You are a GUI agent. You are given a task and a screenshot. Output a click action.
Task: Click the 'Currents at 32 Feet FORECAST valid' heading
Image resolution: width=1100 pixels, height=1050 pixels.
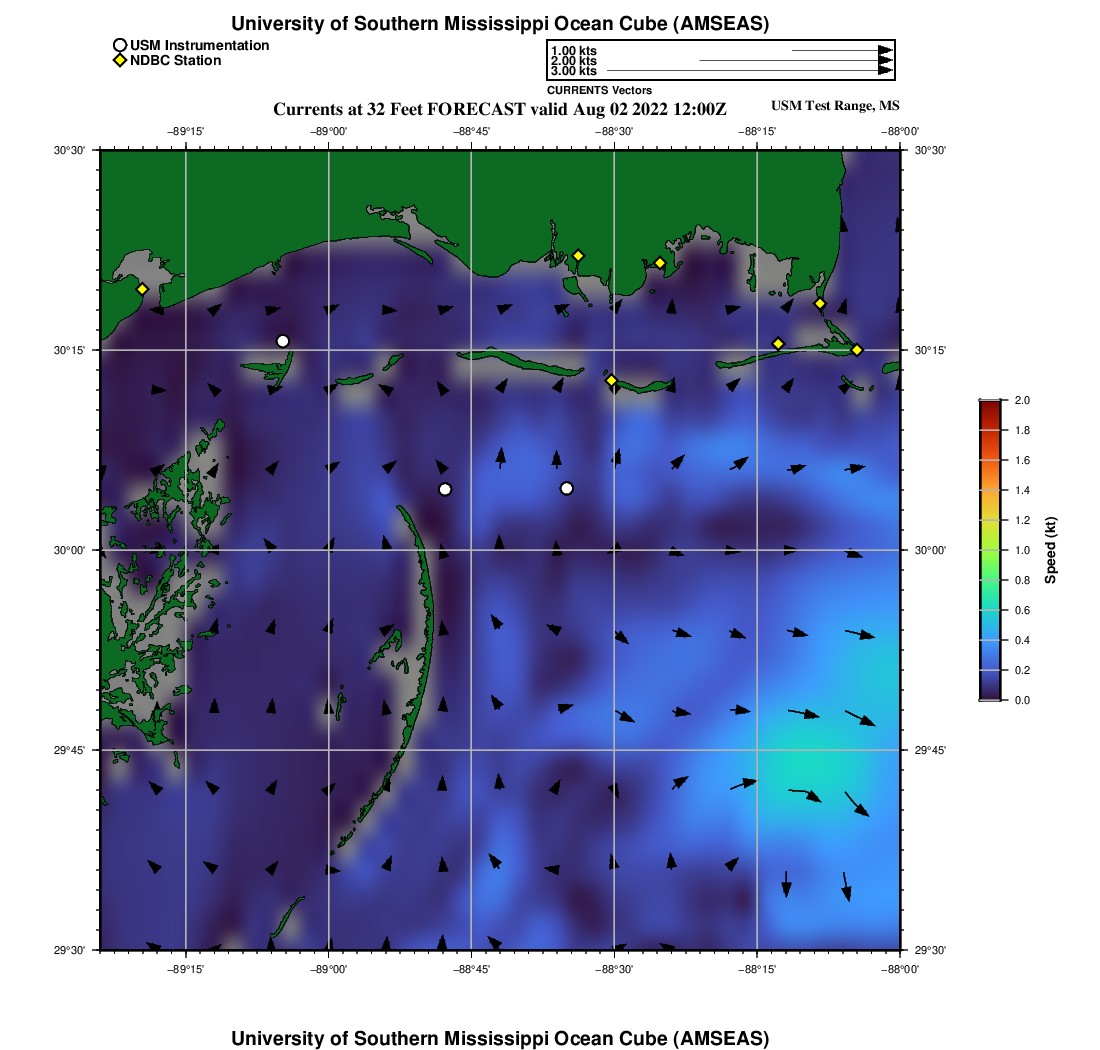(420, 109)
